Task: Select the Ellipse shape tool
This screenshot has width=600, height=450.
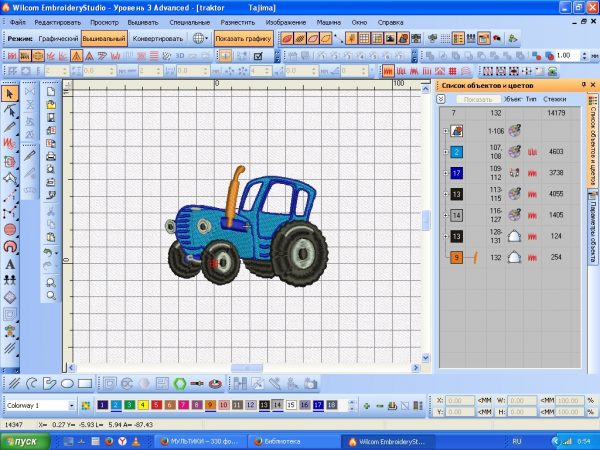Action: point(67,383)
